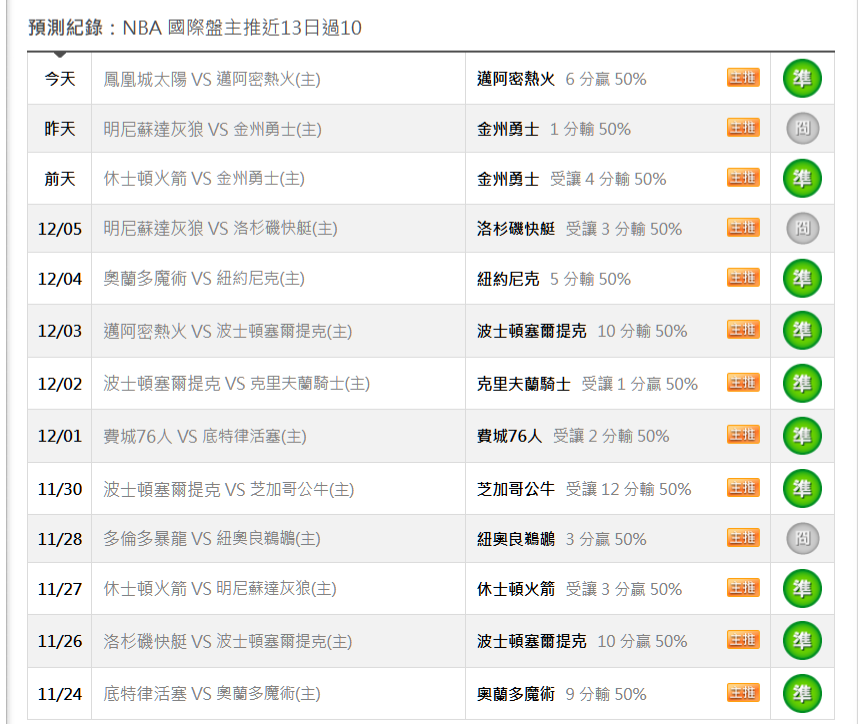The height and width of the screenshot is (724, 859).
Task: Select 波士頓塞爾提克 10 分贏 prediction
Action: pos(582,641)
